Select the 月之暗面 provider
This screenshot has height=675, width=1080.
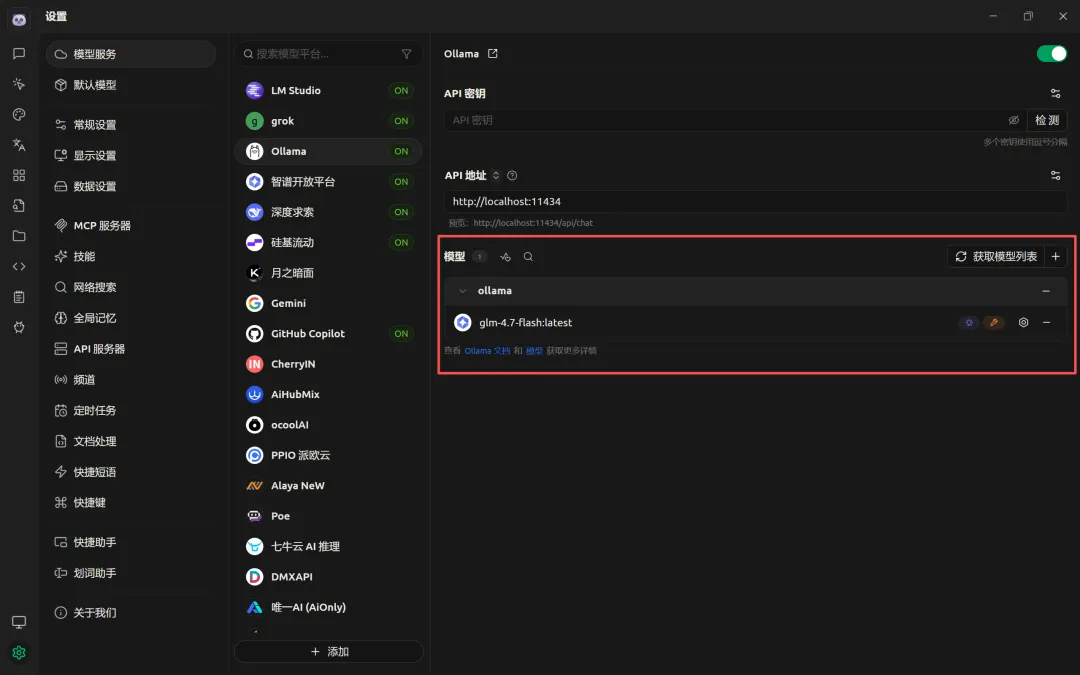pos(329,273)
